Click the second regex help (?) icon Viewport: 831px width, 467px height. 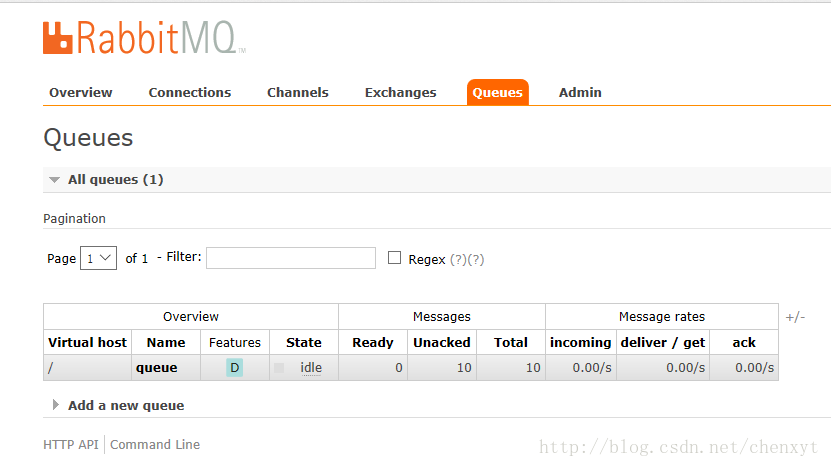tap(476, 260)
